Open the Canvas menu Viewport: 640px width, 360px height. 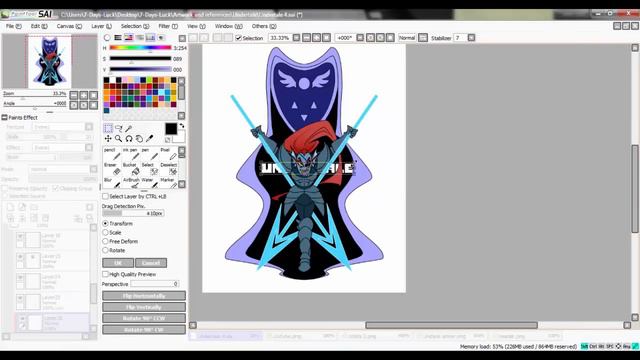point(69,26)
